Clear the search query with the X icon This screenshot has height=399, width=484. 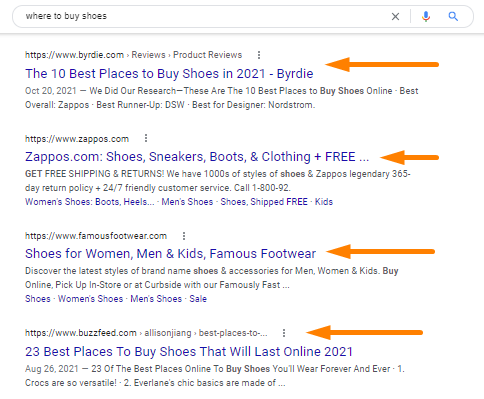pos(395,16)
